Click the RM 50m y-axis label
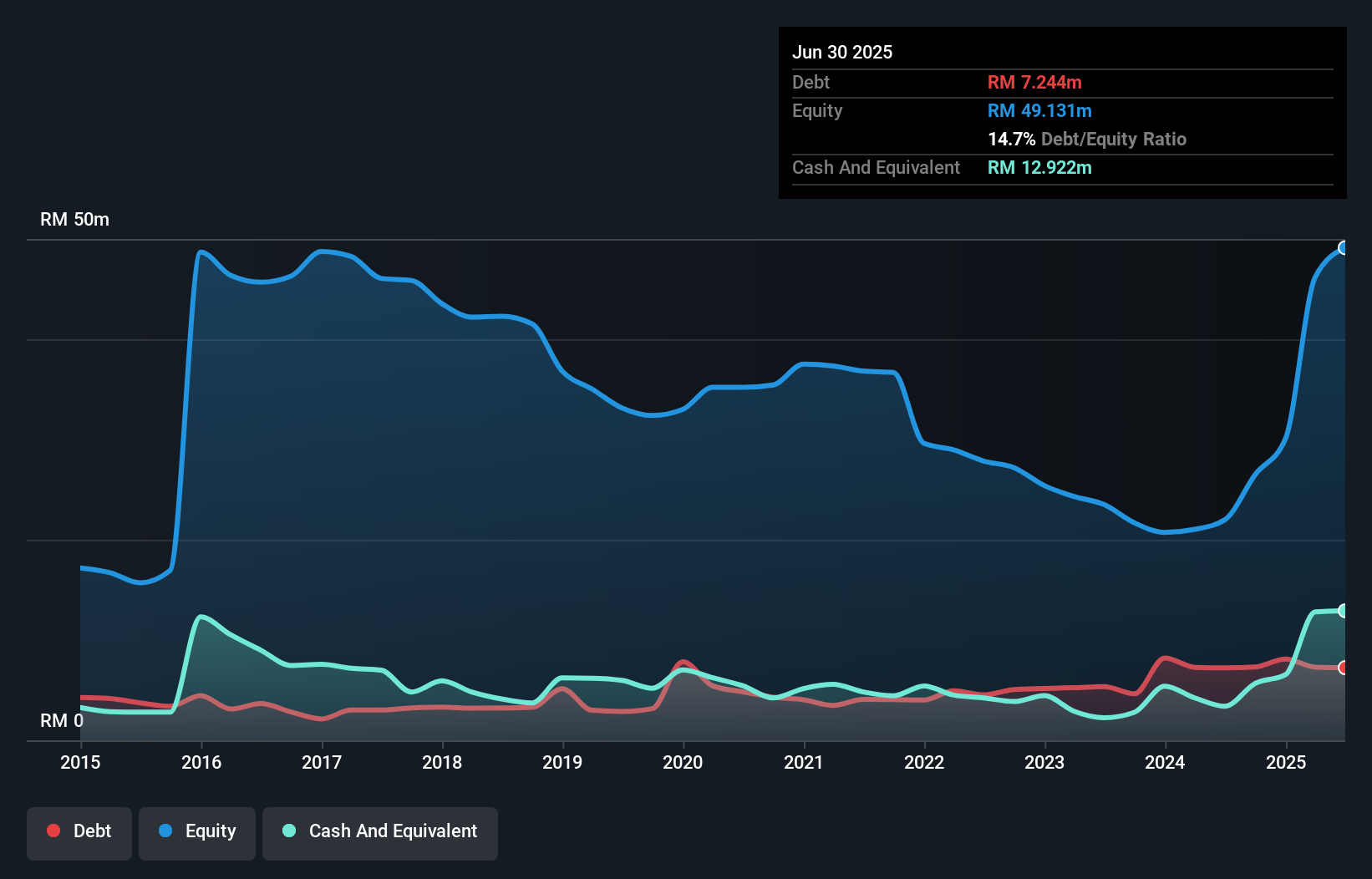Image resolution: width=1372 pixels, height=879 pixels. [74, 220]
